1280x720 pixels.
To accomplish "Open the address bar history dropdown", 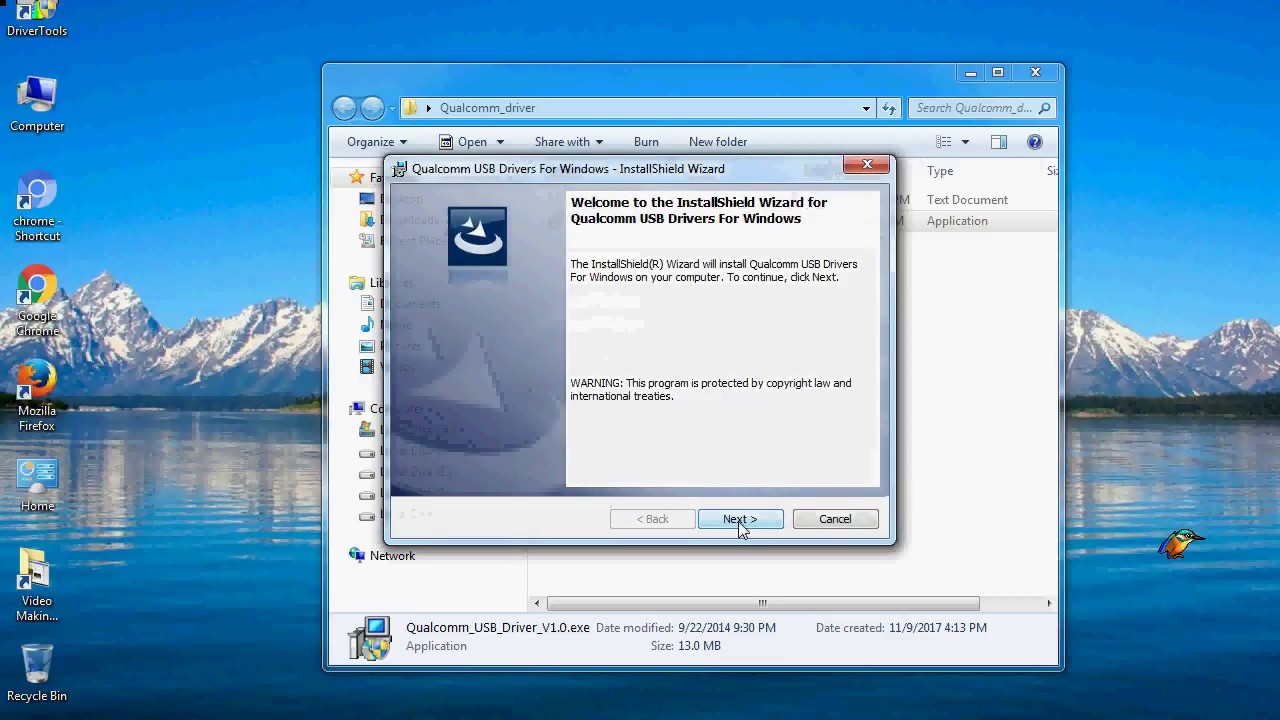I will point(866,108).
